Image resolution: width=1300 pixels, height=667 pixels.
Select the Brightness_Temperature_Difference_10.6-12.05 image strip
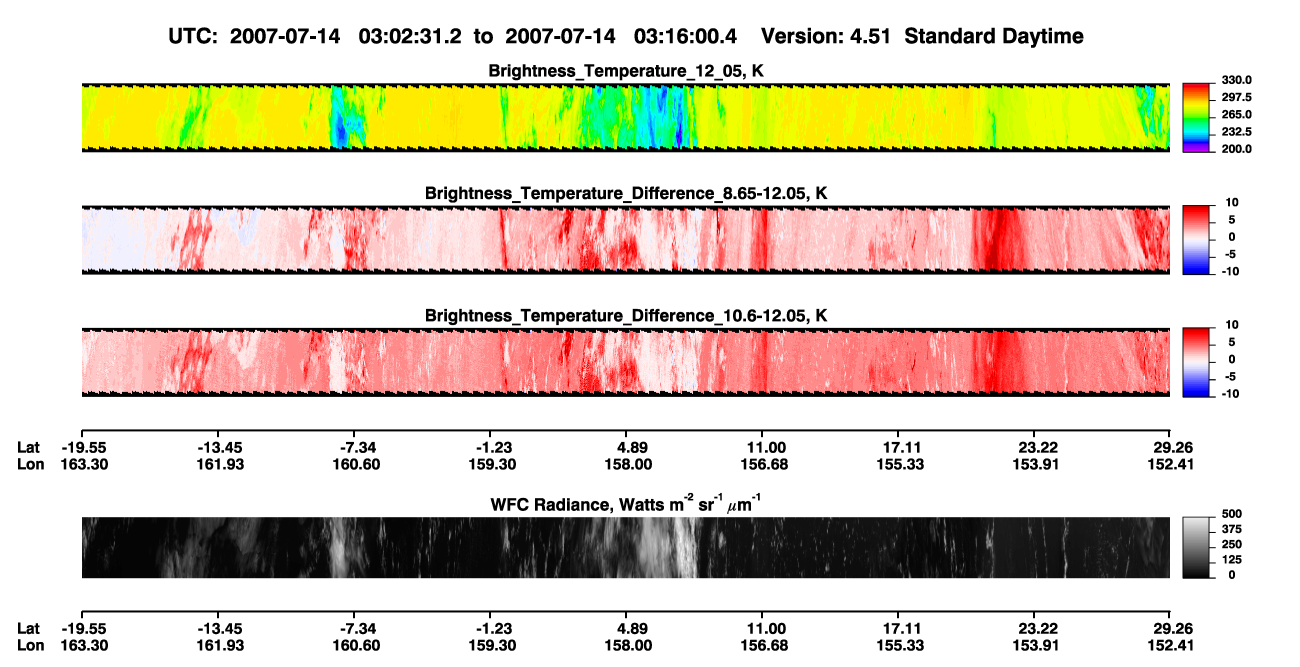pyautogui.click(x=625, y=362)
